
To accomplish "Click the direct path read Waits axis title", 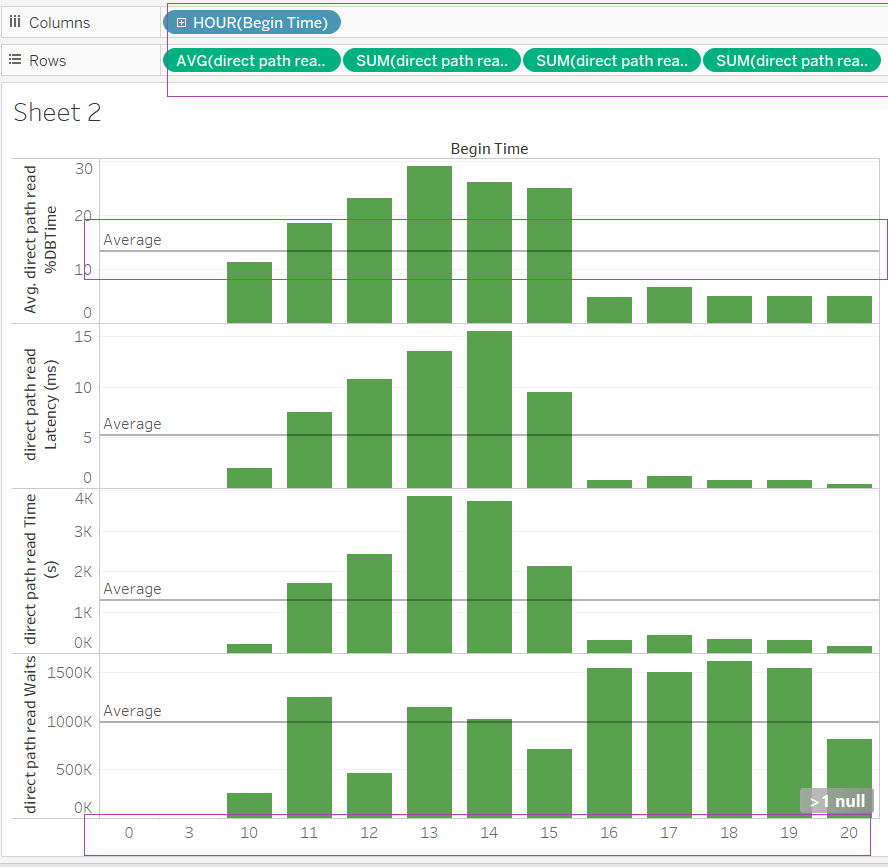I will [31, 735].
